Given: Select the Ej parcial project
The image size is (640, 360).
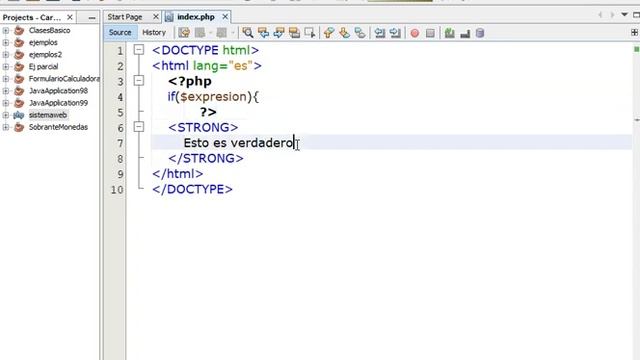Looking at the screenshot, I should (43, 67).
